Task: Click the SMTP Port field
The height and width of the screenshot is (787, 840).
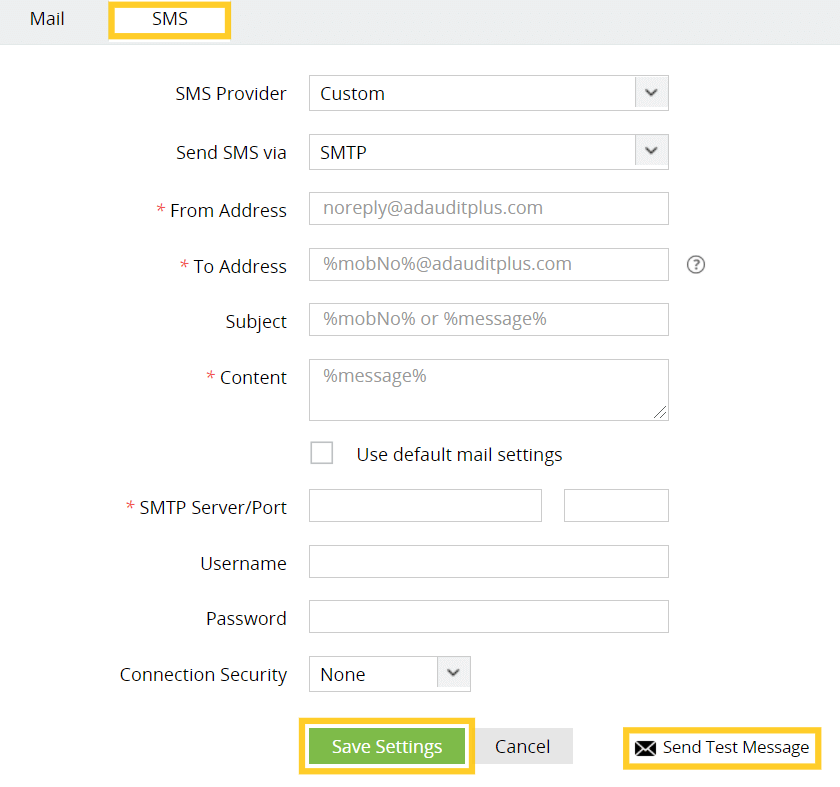Action: point(616,506)
